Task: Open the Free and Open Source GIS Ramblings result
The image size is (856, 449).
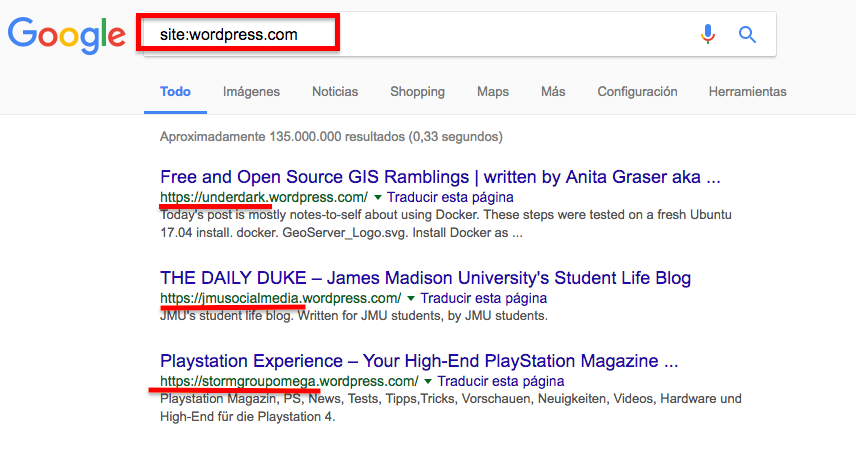Action: coord(440,177)
